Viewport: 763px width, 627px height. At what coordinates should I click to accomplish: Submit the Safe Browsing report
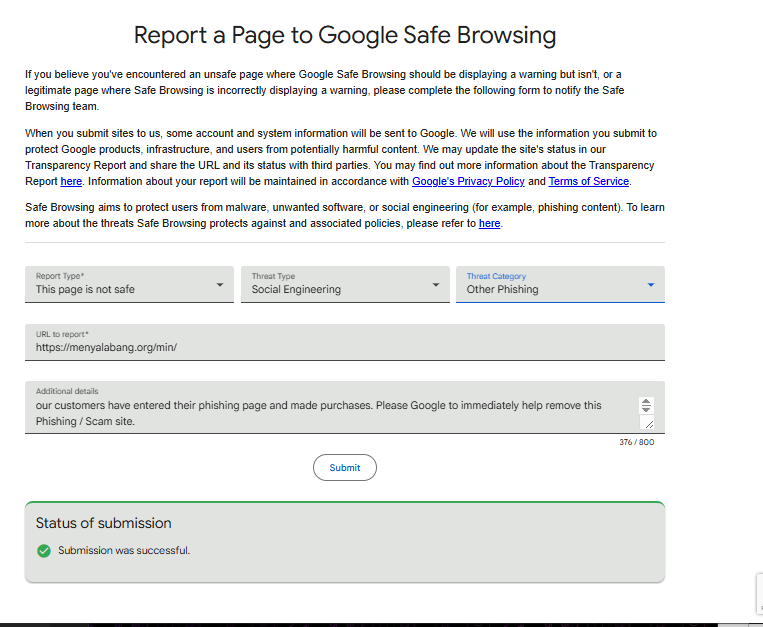(x=345, y=467)
